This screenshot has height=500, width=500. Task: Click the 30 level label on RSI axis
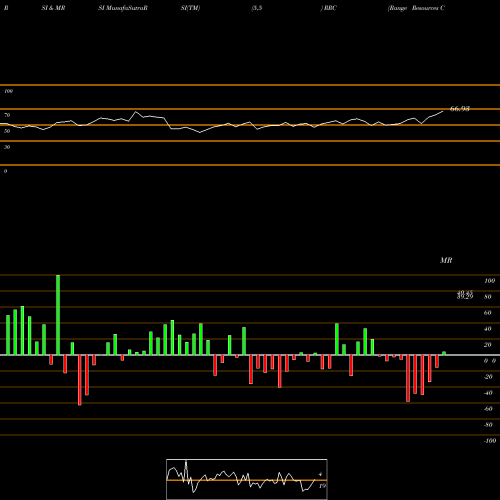click(x=7, y=147)
